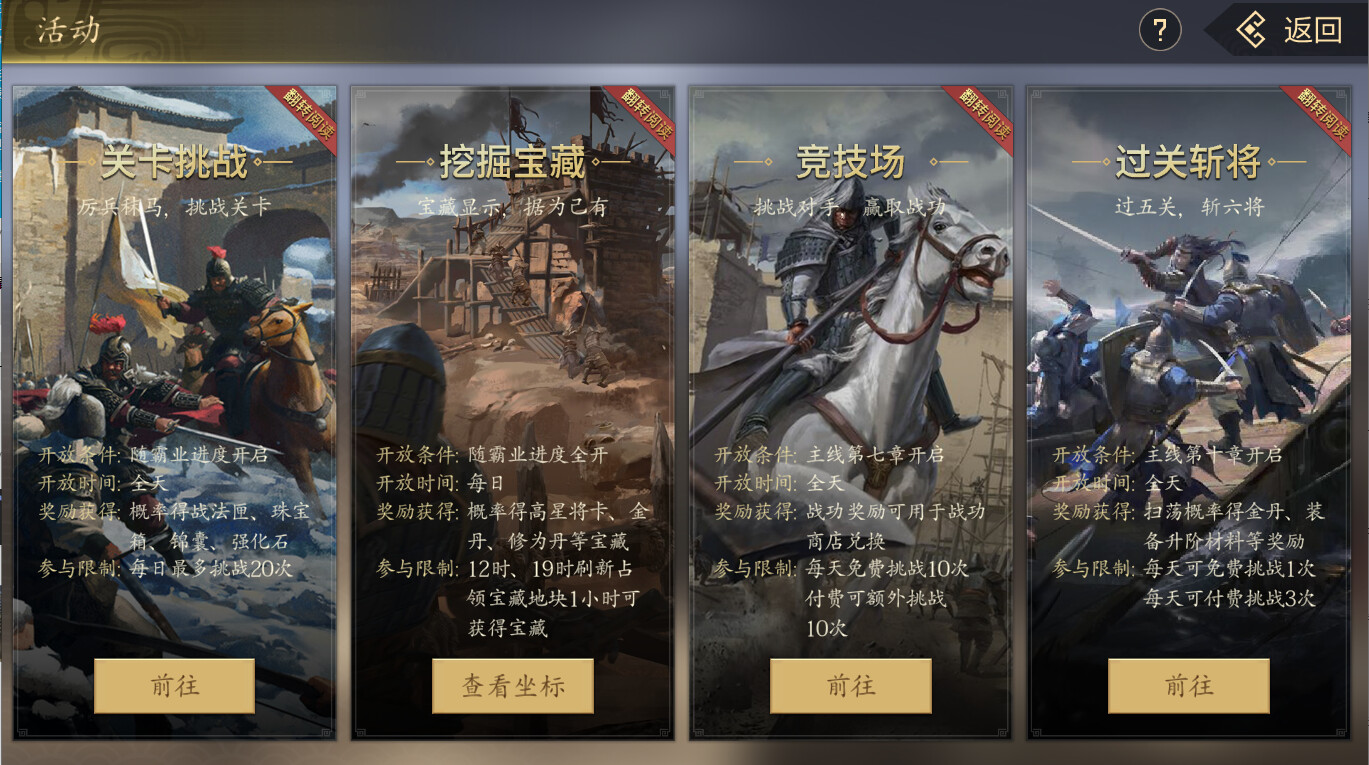Flip the 关卡挑战 card via 翻转阅读 ribbon
This screenshot has height=765, width=1369.
(305, 117)
